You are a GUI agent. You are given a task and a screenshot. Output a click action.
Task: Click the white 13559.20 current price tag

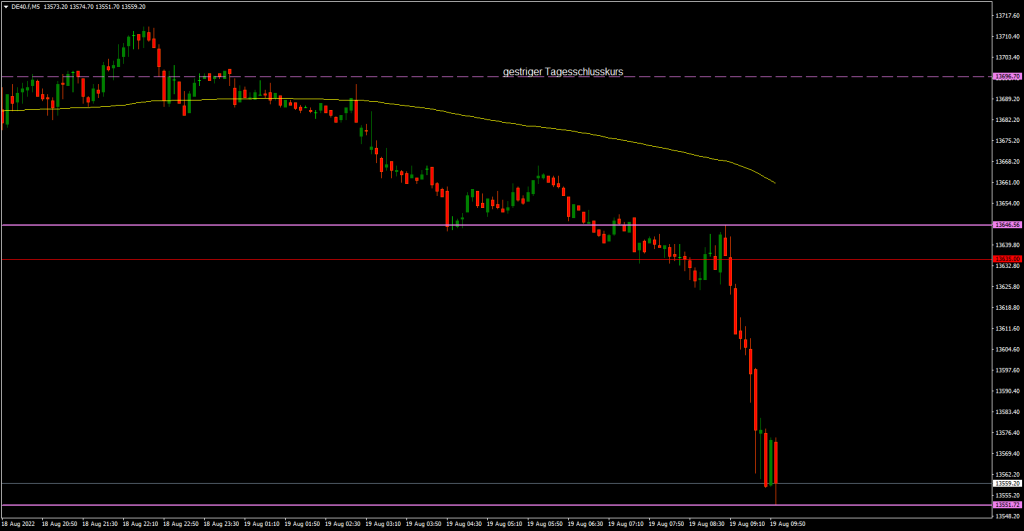pyautogui.click(x=1006, y=484)
